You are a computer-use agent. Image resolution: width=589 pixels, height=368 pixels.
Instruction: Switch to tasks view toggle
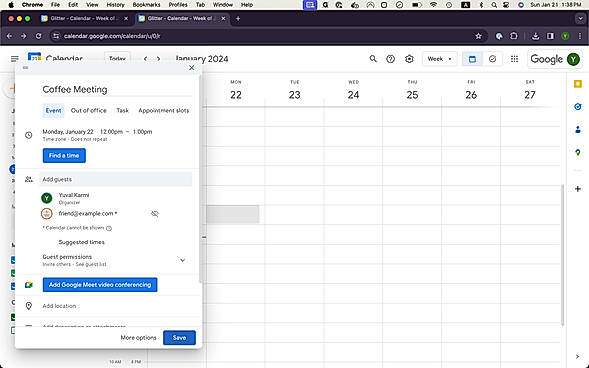[x=492, y=59]
